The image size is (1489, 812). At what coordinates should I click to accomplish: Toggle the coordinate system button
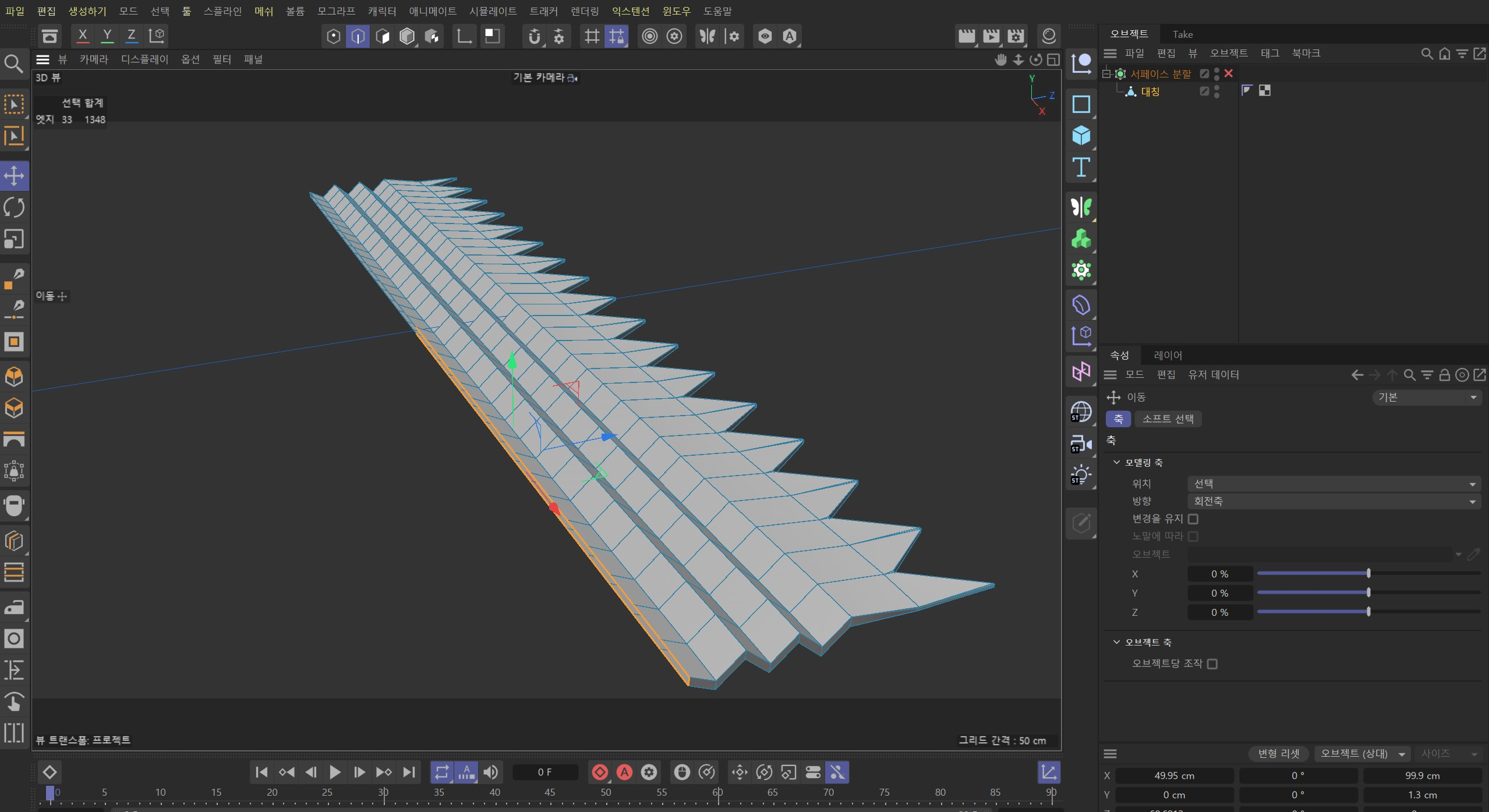(x=157, y=37)
